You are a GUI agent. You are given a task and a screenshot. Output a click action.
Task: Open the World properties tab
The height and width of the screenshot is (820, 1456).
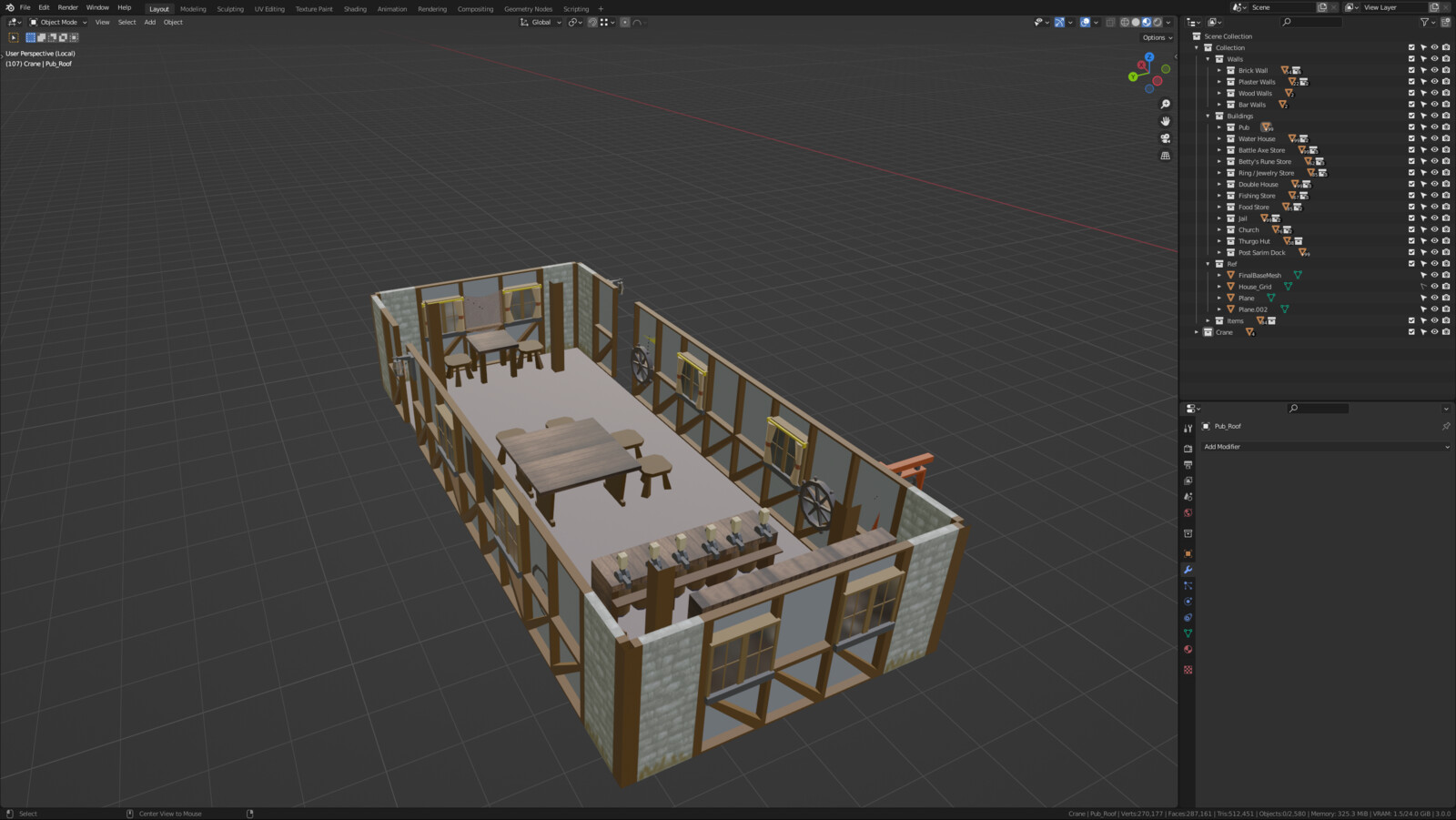pyautogui.click(x=1188, y=512)
